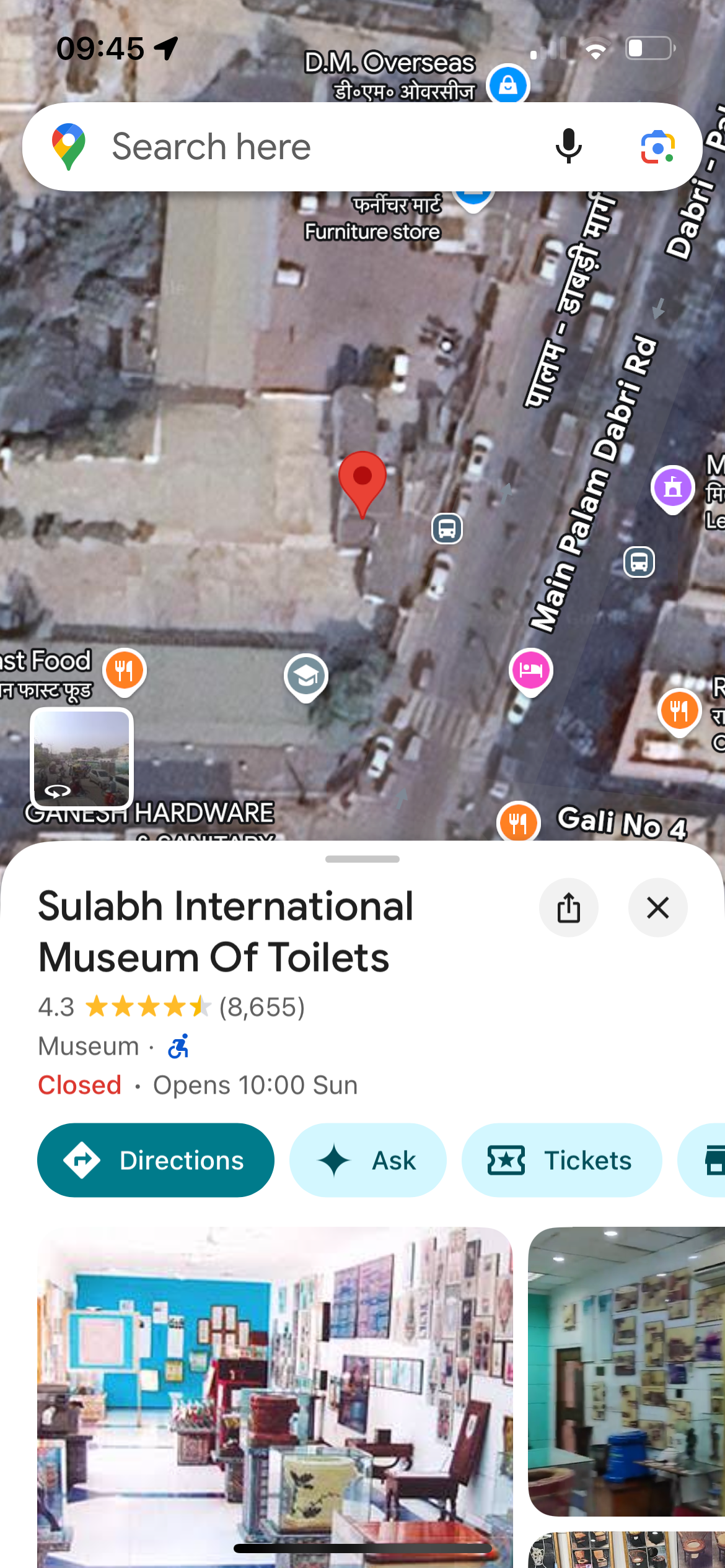Open Google Lens camera search icon
Screen dimensions: 725x1568
tap(657, 147)
